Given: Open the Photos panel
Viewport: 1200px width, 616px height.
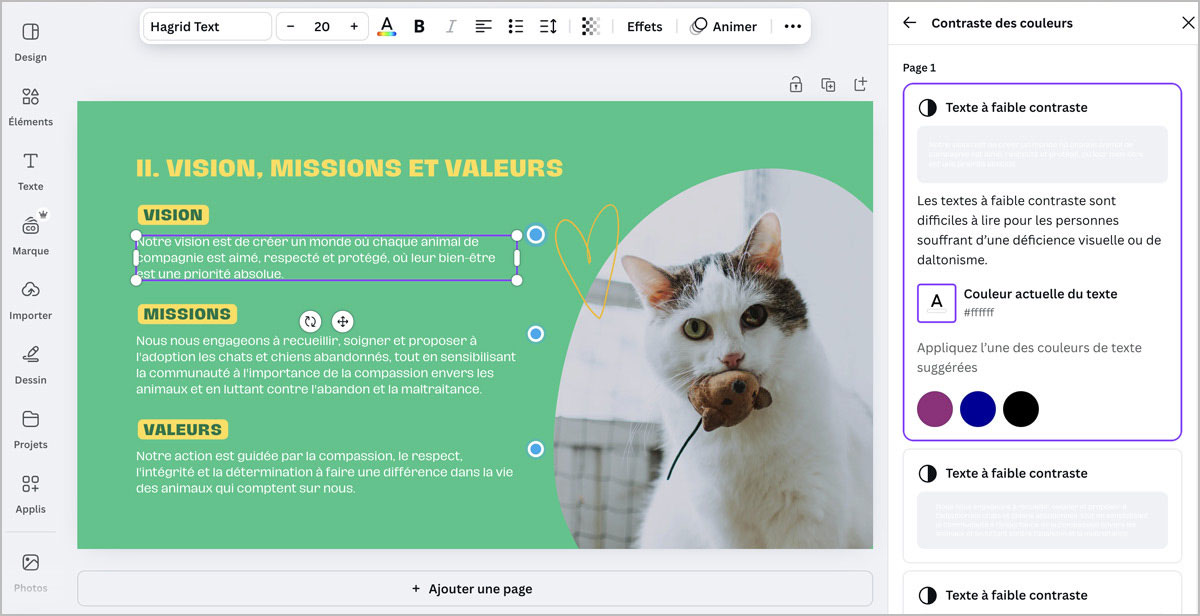Looking at the screenshot, I should pyautogui.click(x=30, y=573).
